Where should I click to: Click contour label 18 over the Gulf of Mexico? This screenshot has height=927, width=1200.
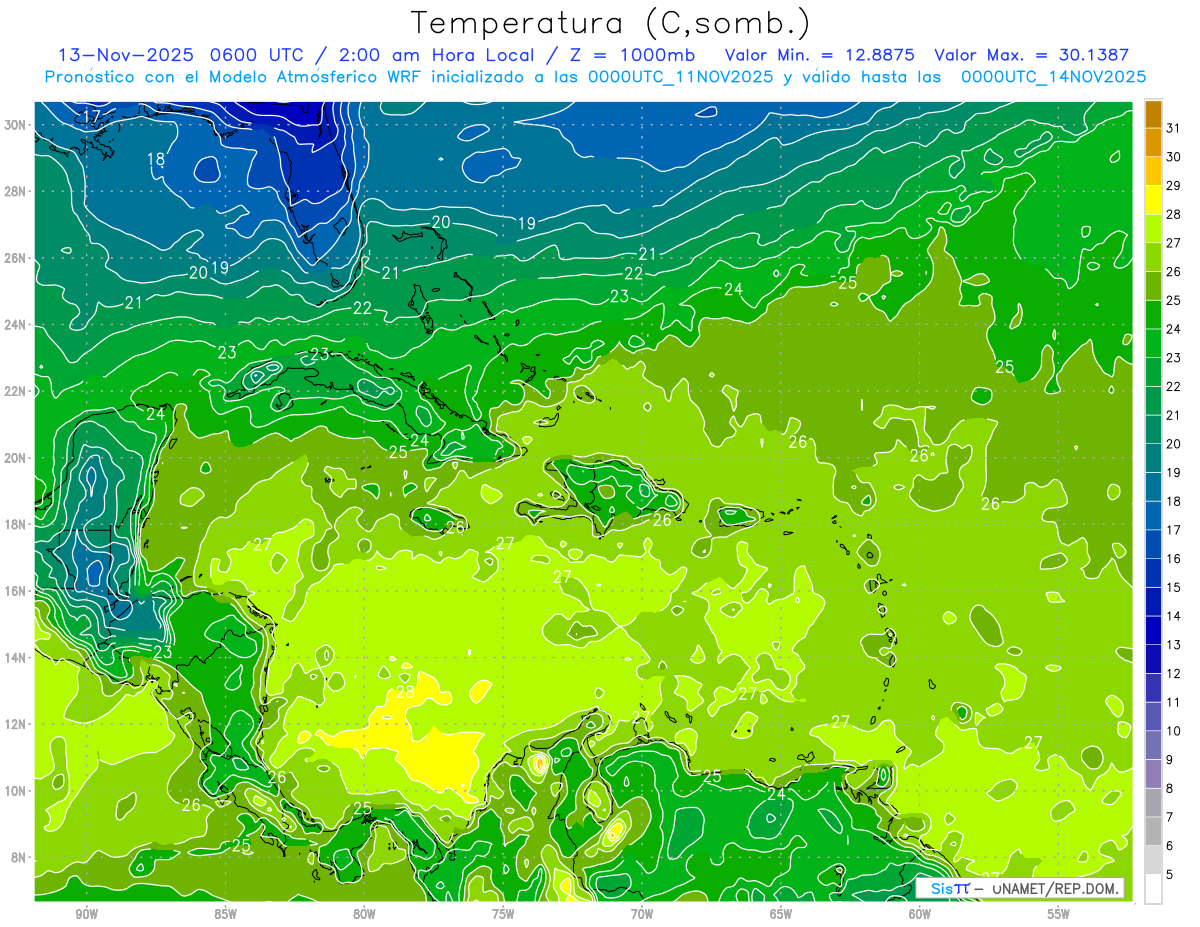click(156, 159)
